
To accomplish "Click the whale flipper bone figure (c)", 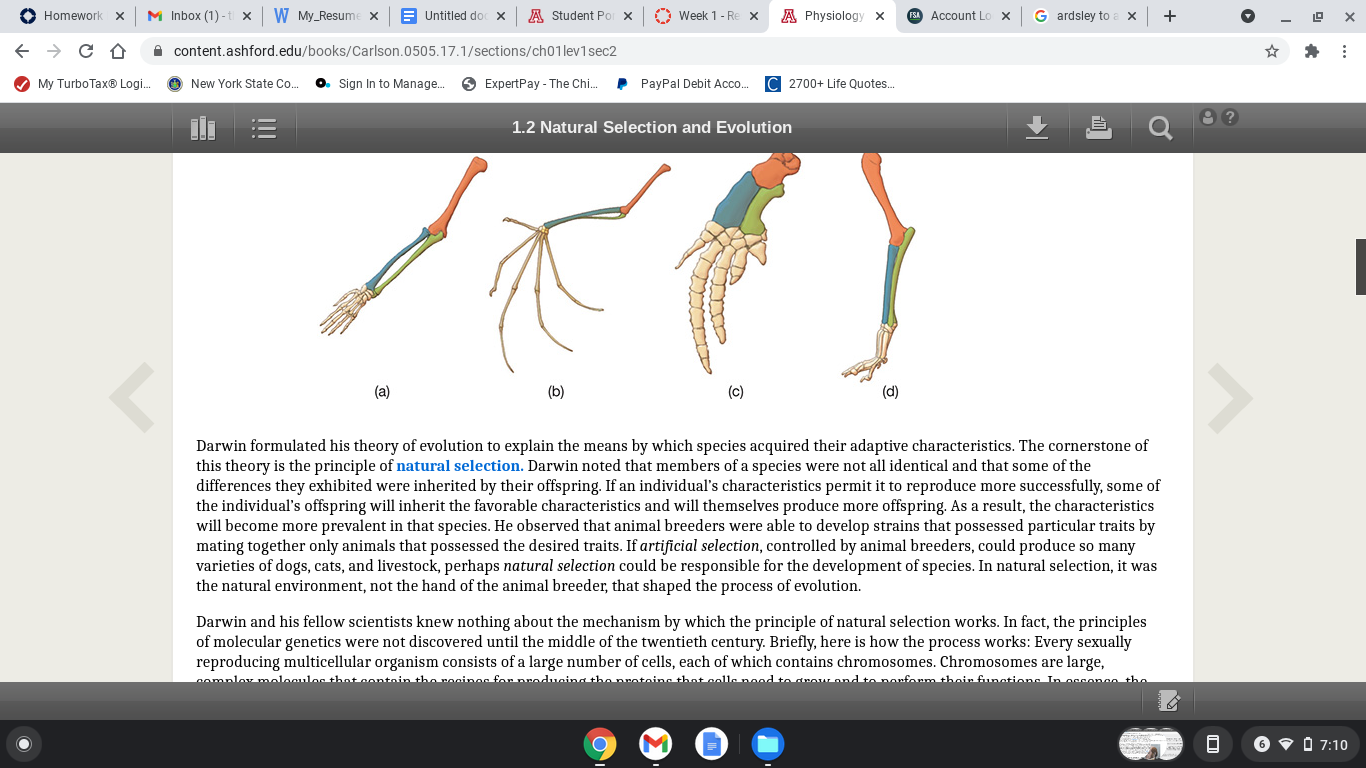I will coord(739,262).
